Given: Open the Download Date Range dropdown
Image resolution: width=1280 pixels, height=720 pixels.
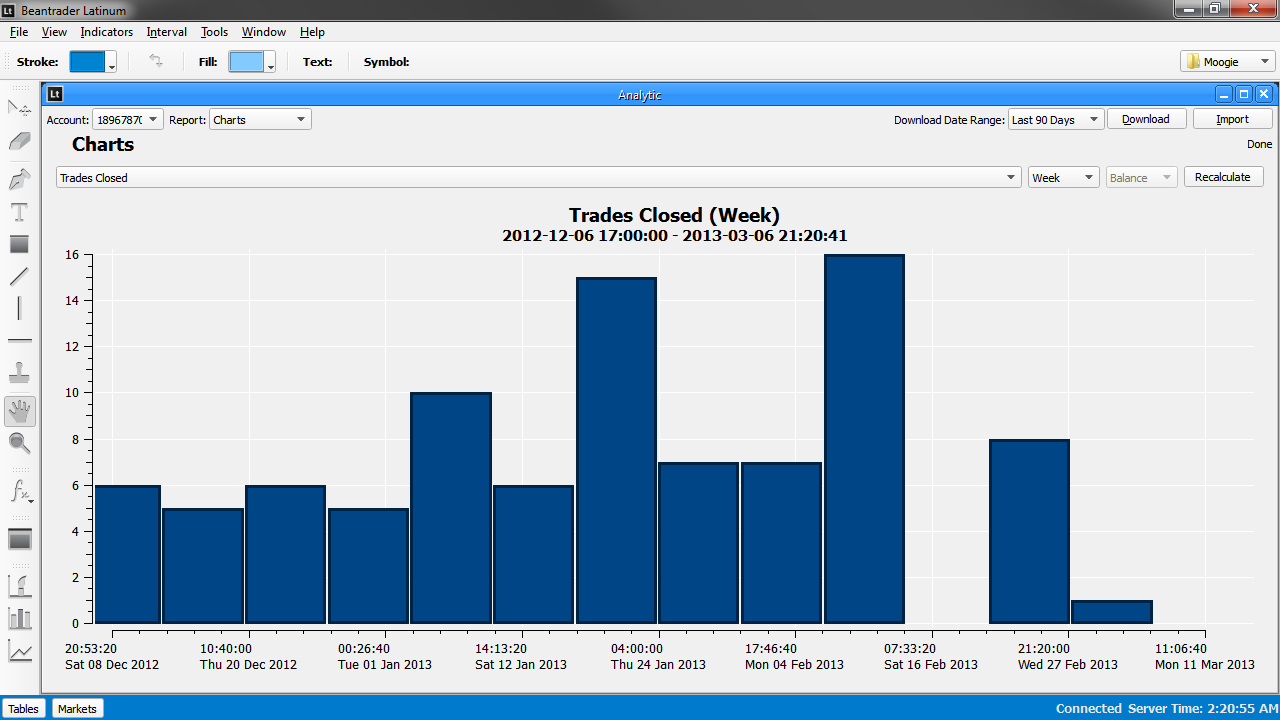Looking at the screenshot, I should point(1055,119).
